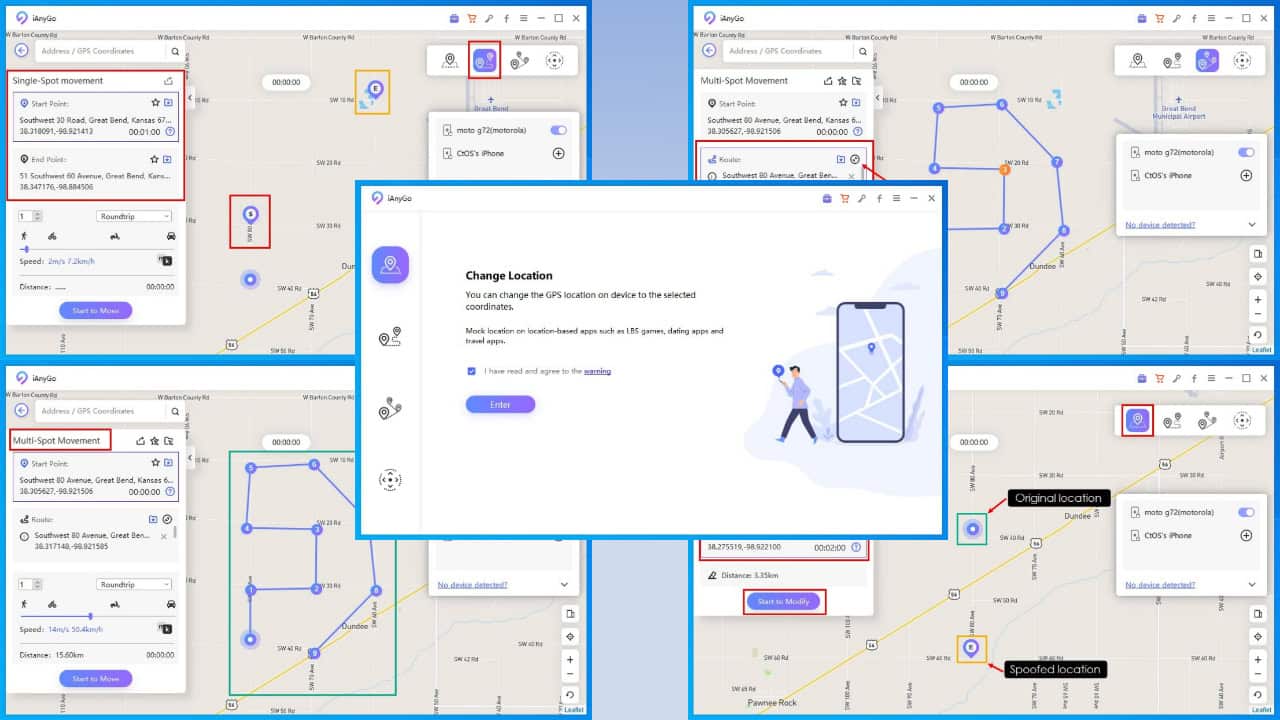Collapse the side panel in upper-right Multi-Spot window
This screenshot has height=720, width=1280.
878,97
